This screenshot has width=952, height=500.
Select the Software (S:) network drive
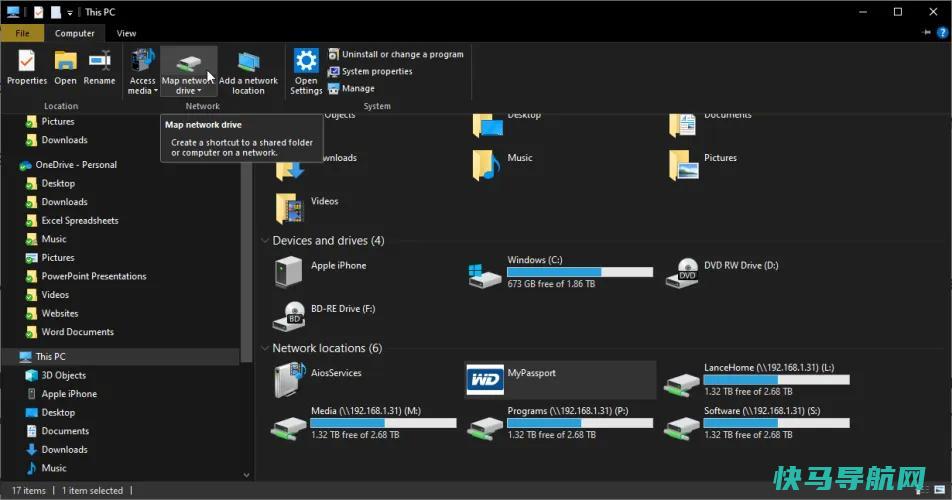pos(757,423)
